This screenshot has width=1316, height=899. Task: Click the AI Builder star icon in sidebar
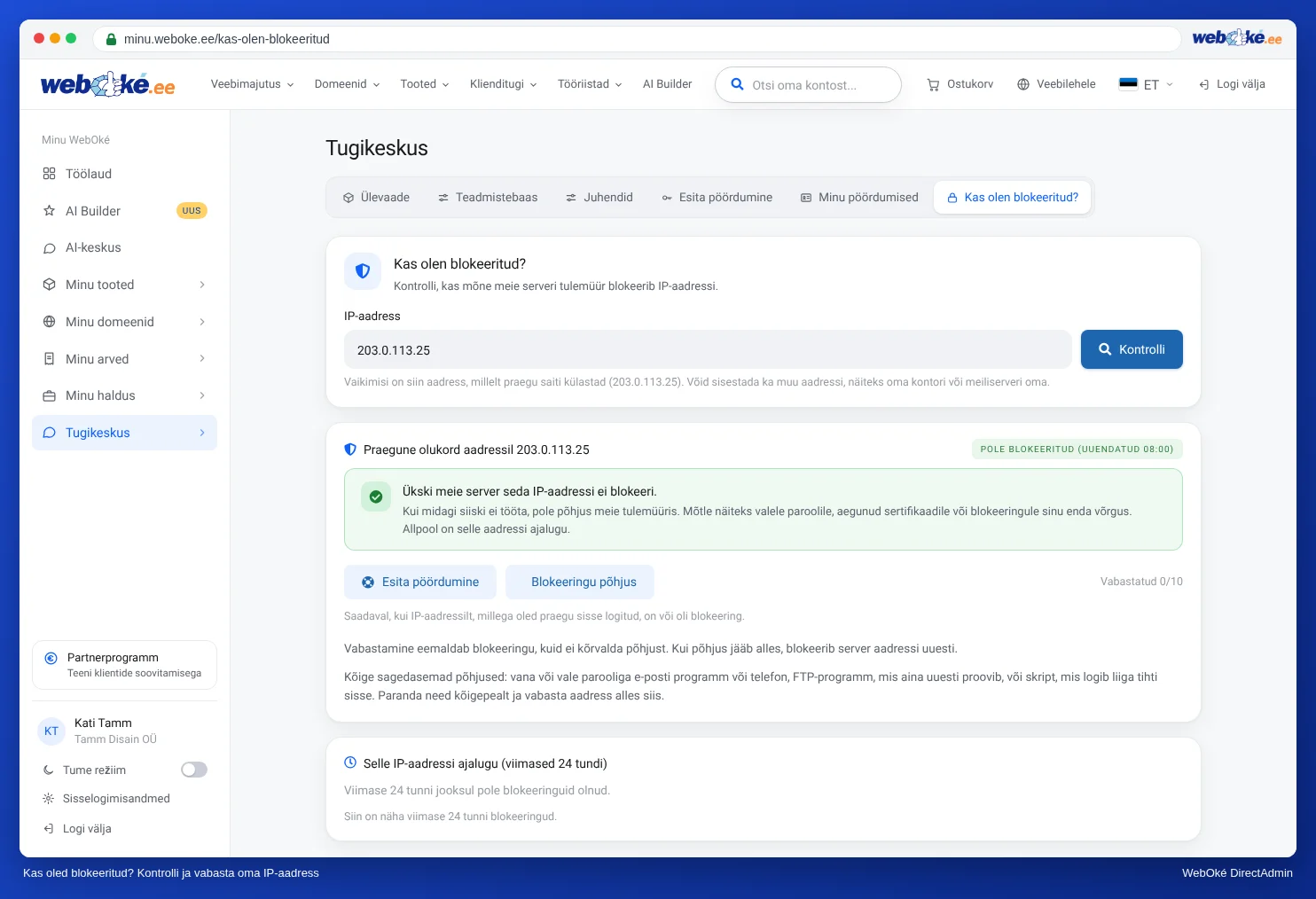click(50, 211)
